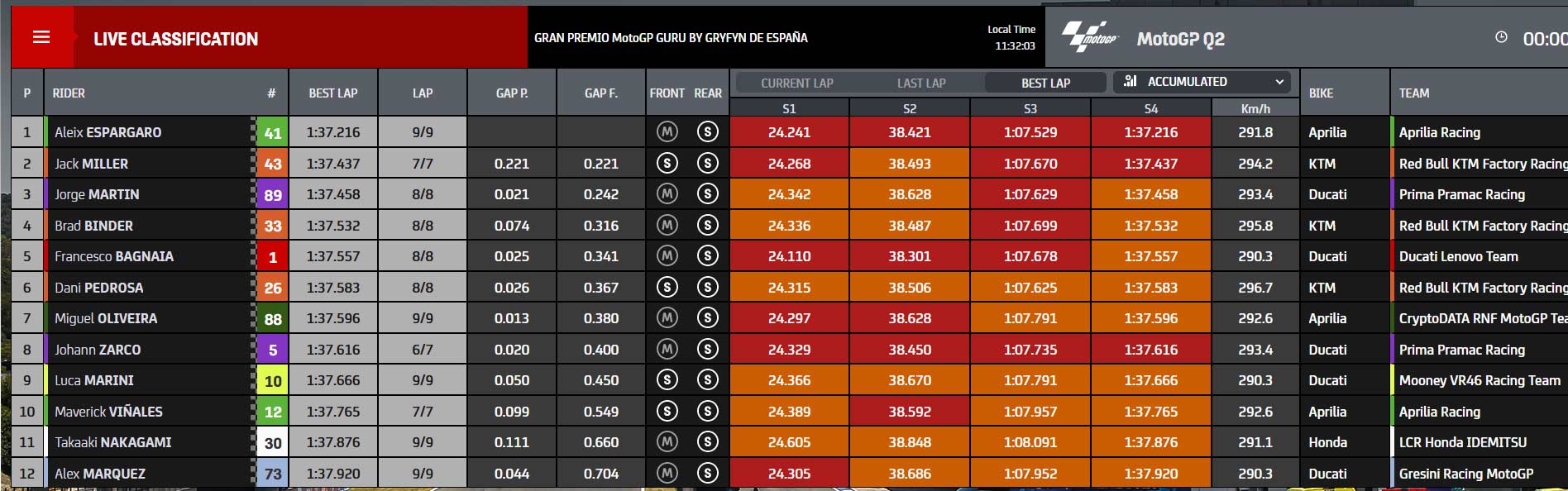
Task: Click Jorge Martin's purple number 89 badge
Action: coord(272,194)
